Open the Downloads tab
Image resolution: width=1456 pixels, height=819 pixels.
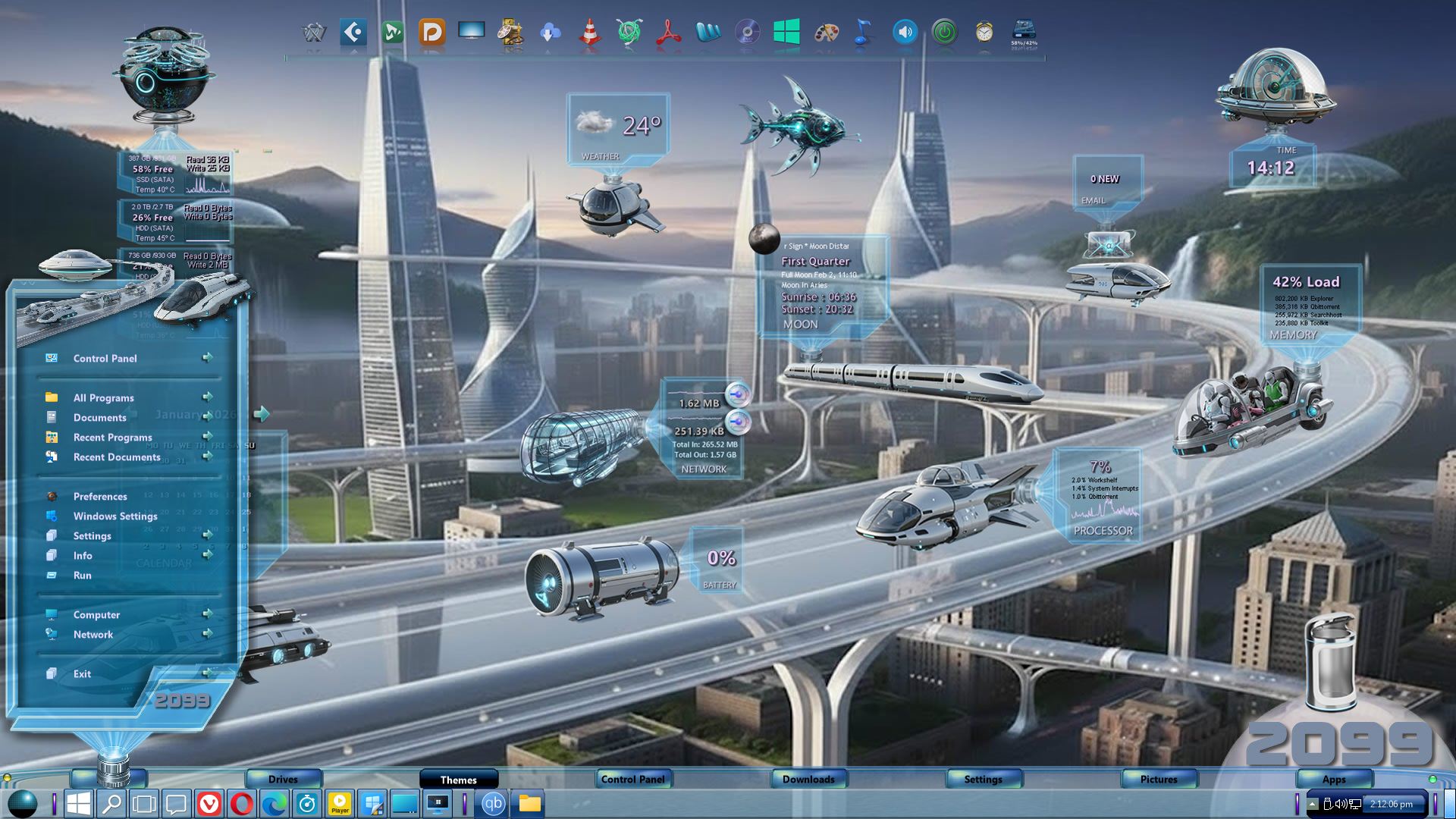pyautogui.click(x=808, y=780)
